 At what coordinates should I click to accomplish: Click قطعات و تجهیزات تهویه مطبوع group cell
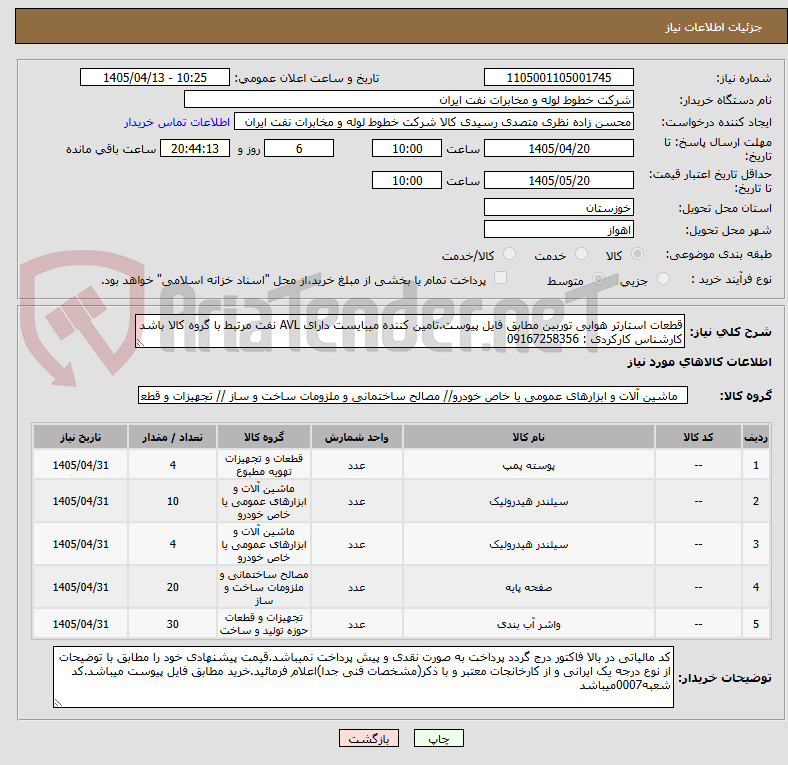click(x=264, y=465)
